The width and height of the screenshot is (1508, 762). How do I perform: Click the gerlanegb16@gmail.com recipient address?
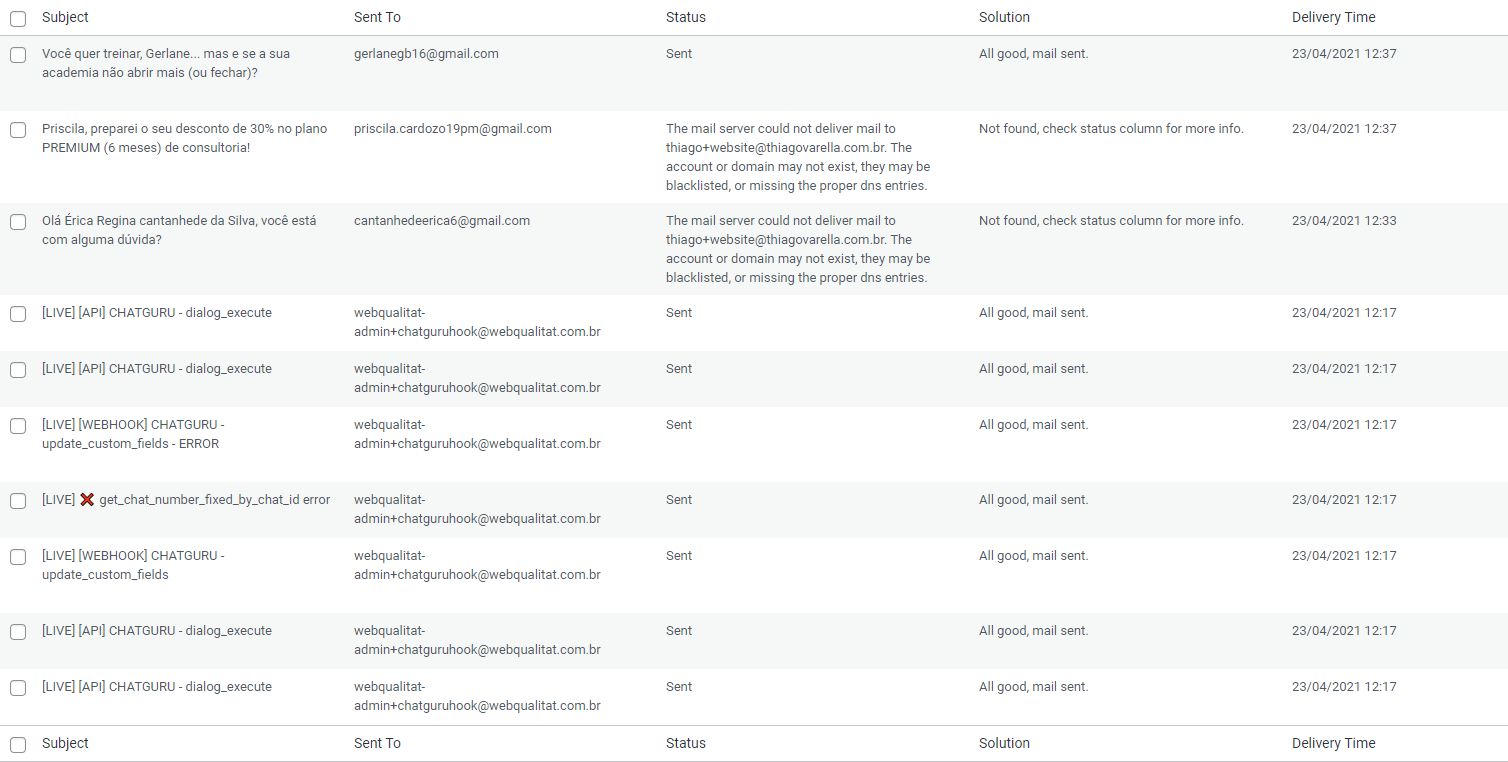pos(426,54)
